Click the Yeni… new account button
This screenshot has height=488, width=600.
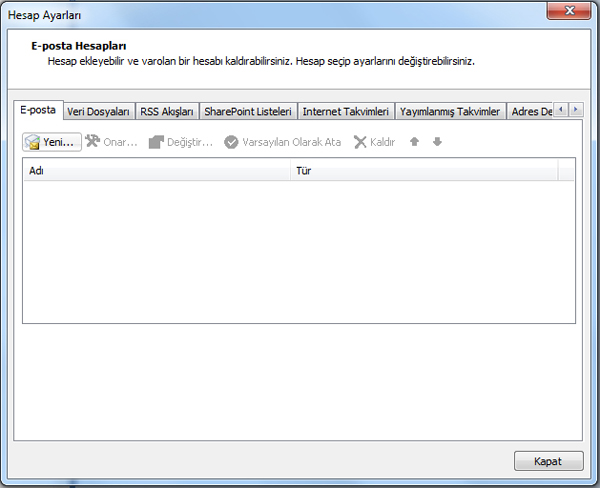[x=52, y=142]
